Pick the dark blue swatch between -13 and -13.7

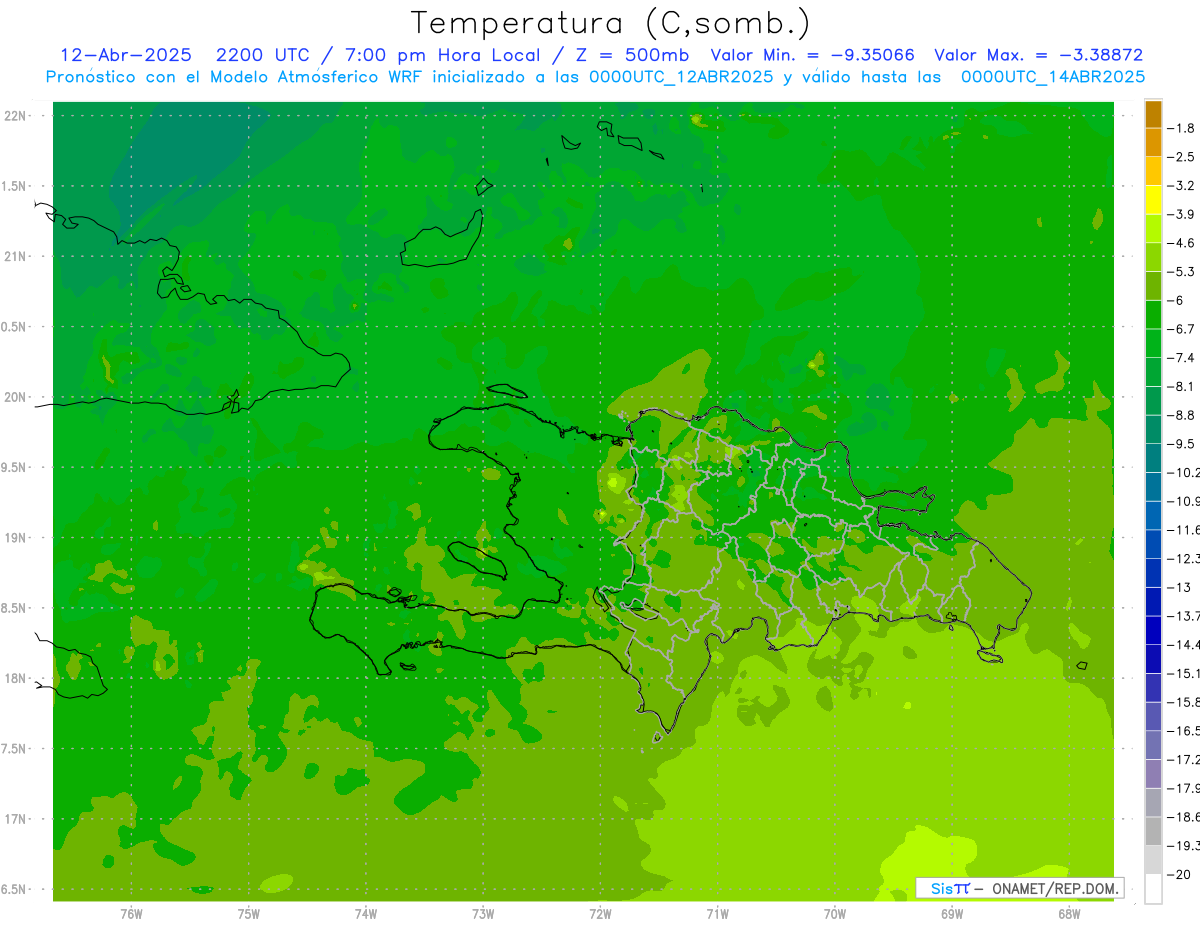(1153, 601)
